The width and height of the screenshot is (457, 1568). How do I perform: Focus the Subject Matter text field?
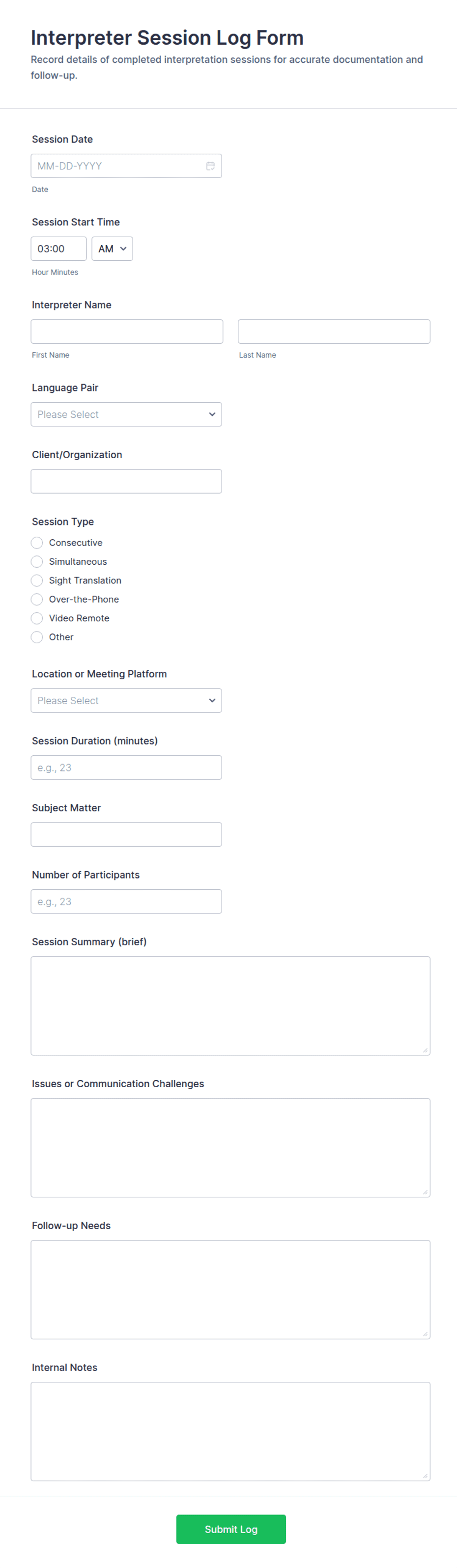pyautogui.click(x=126, y=834)
